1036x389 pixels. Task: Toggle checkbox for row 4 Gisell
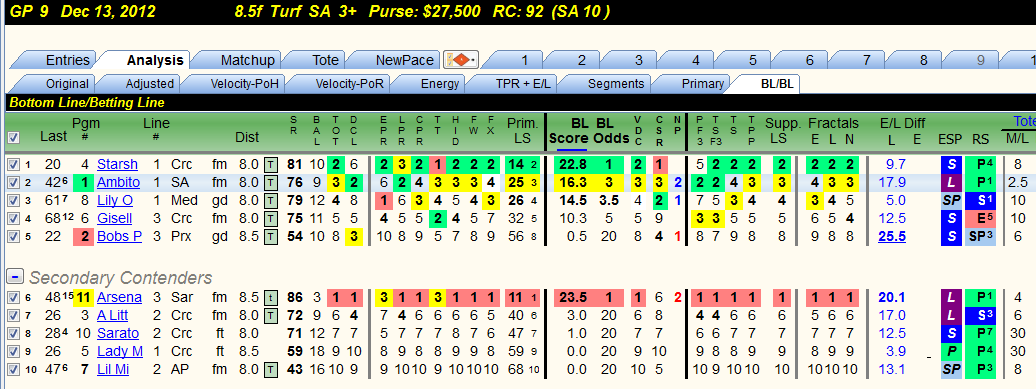tap(14, 219)
